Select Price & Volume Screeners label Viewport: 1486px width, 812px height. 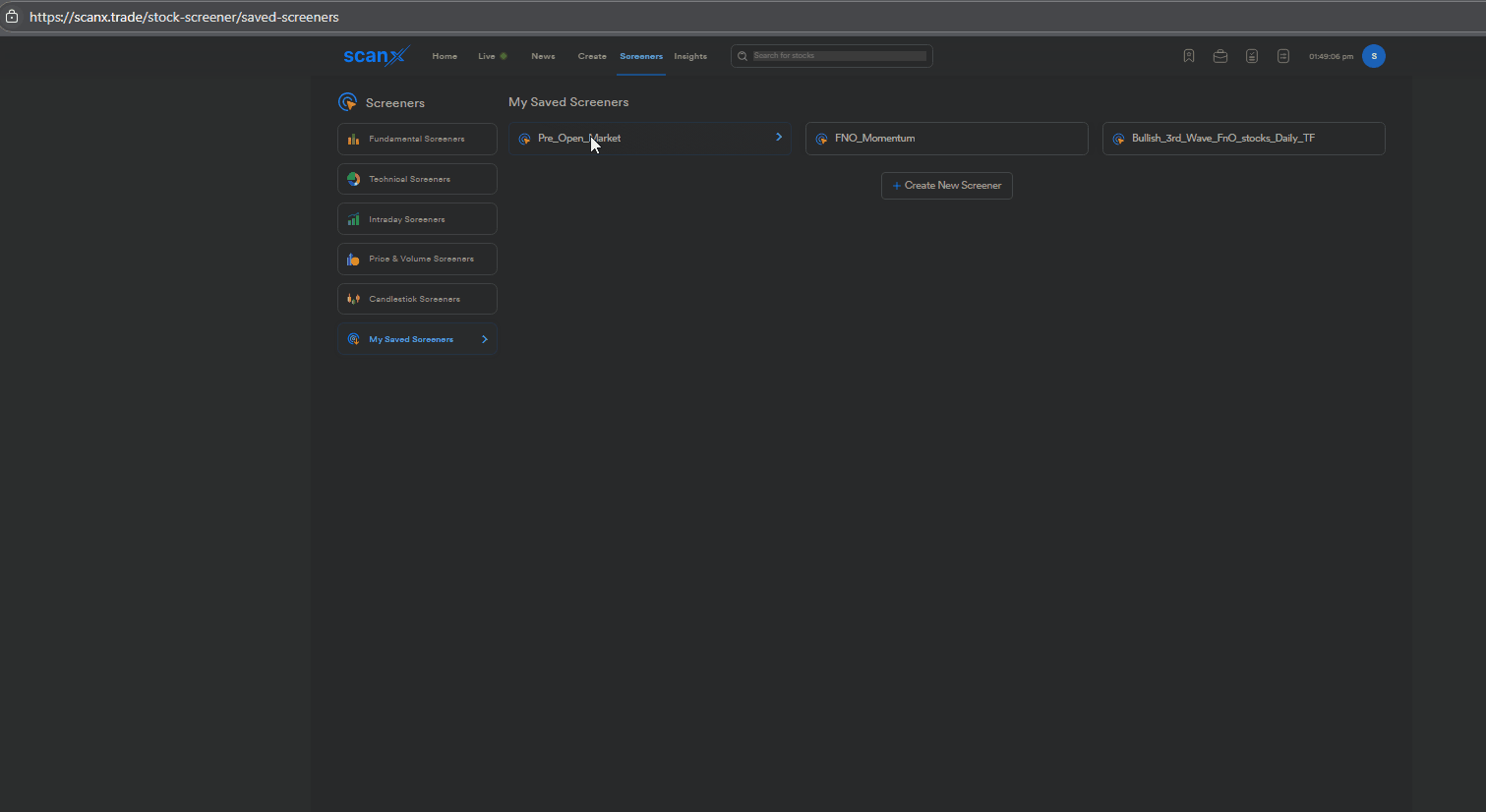pos(422,260)
